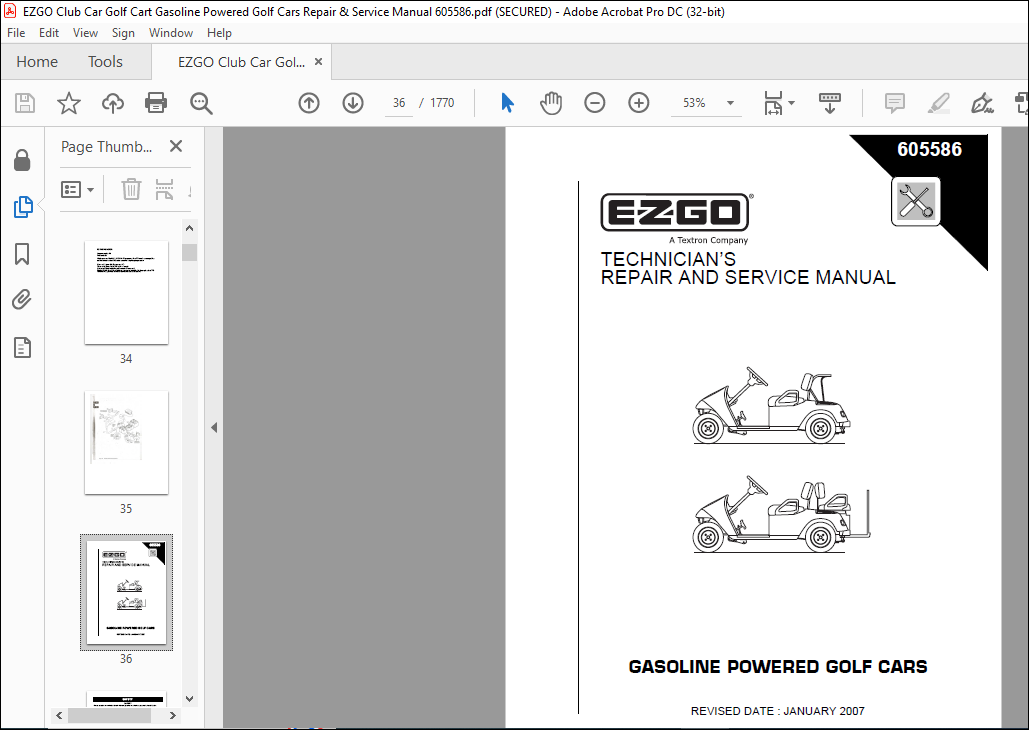
Task: Open the Help menu
Action: [219, 33]
